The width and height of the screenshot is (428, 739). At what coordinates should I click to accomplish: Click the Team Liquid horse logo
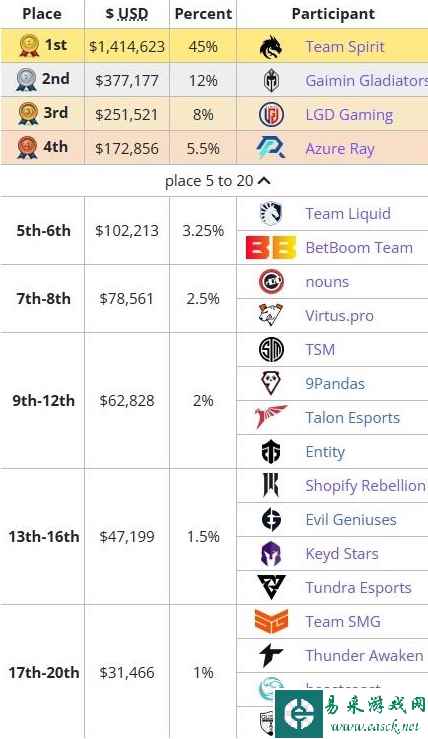coord(271,213)
